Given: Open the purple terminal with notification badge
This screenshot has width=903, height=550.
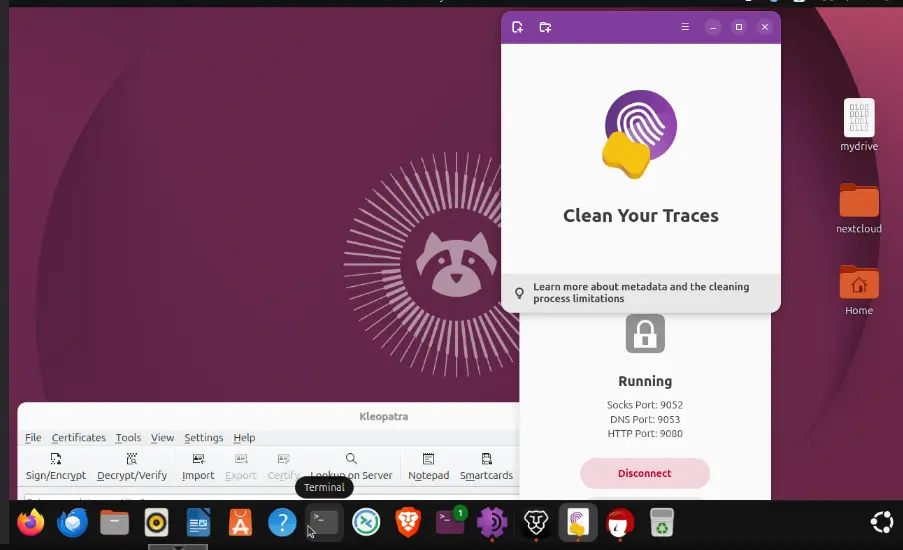Looking at the screenshot, I should (450, 522).
